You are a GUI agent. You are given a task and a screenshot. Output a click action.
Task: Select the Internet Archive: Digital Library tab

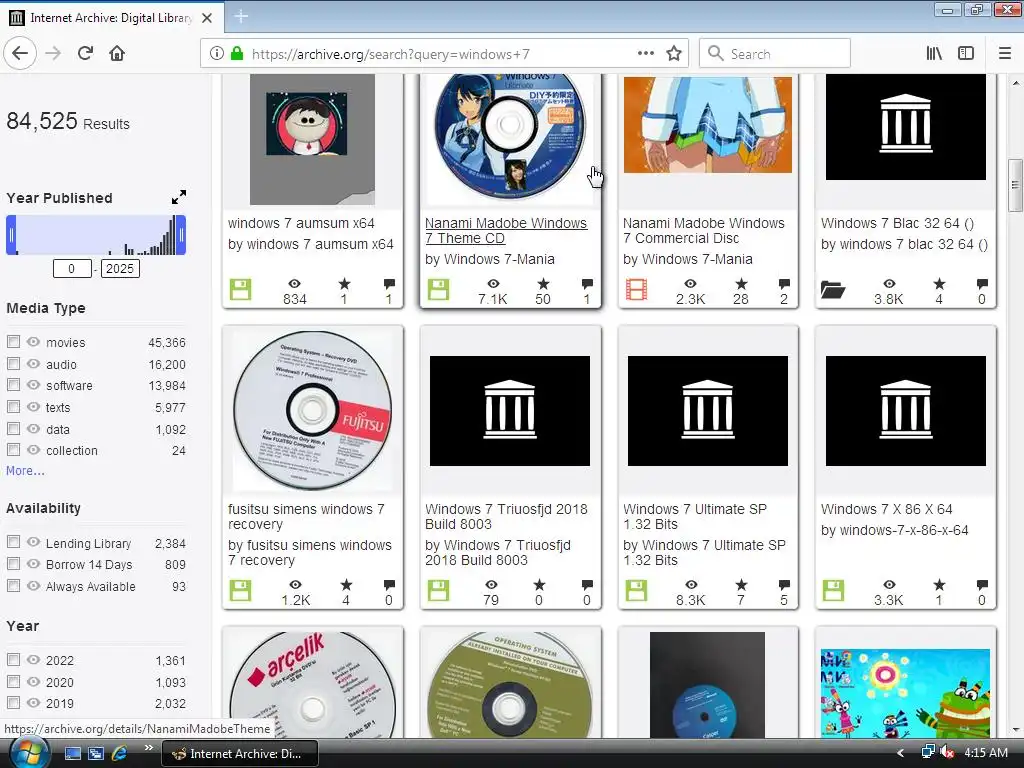(x=111, y=18)
